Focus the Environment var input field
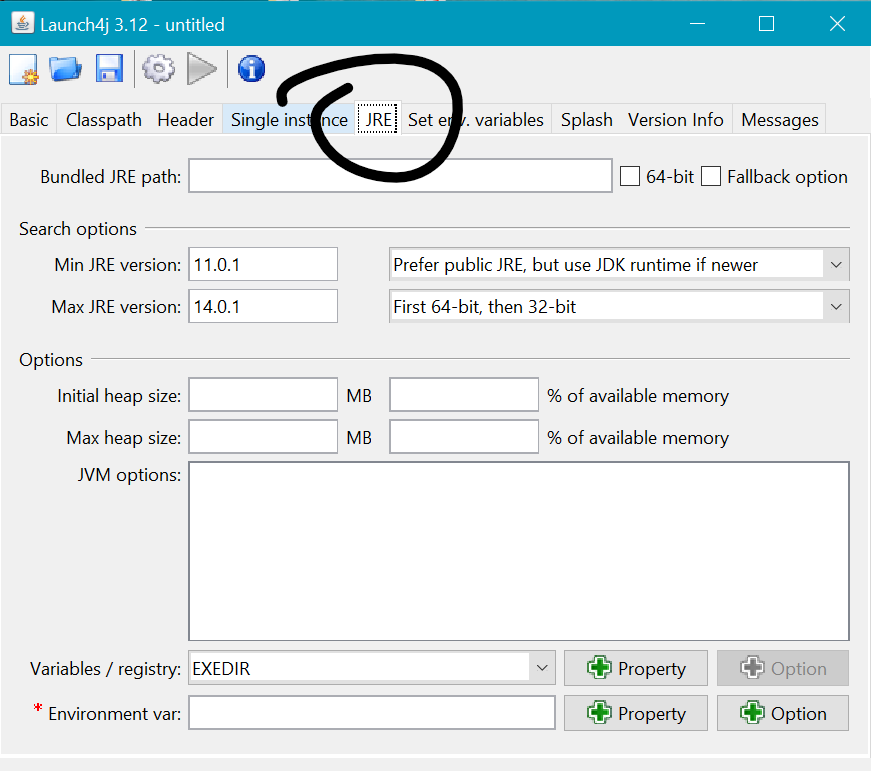This screenshot has height=771, width=871. [x=372, y=713]
